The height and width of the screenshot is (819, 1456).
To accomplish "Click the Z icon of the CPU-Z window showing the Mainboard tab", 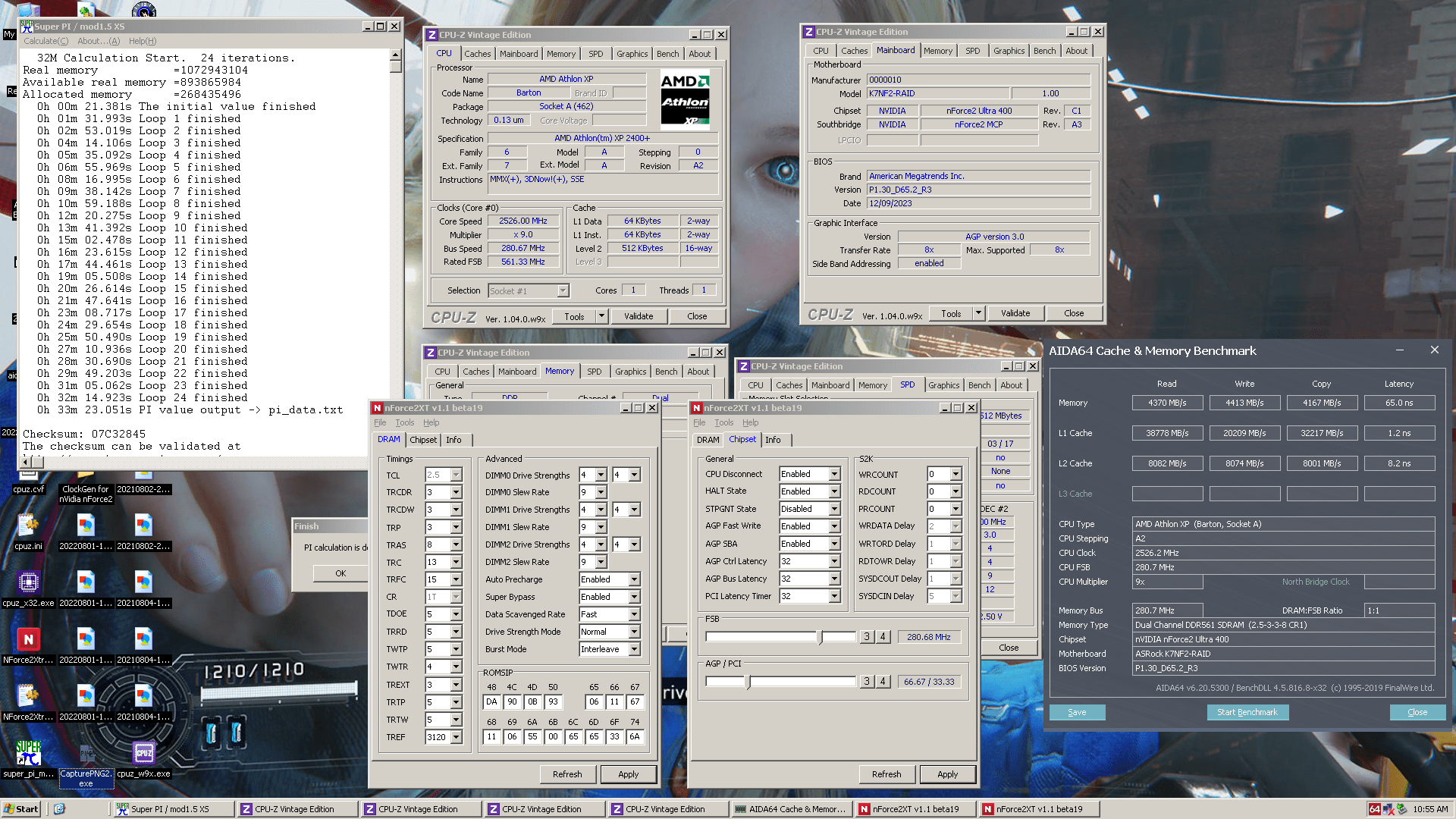I will coord(809,32).
